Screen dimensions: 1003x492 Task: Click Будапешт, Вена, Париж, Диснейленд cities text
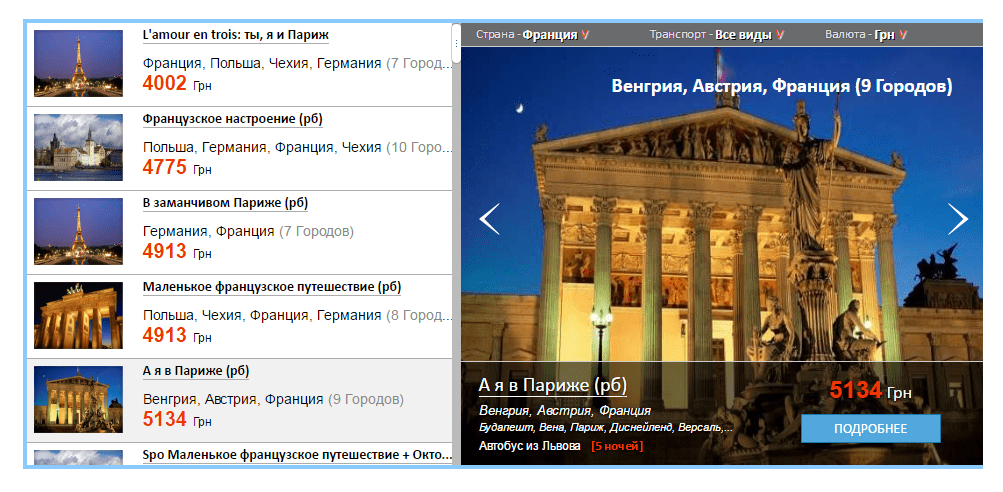606,427
